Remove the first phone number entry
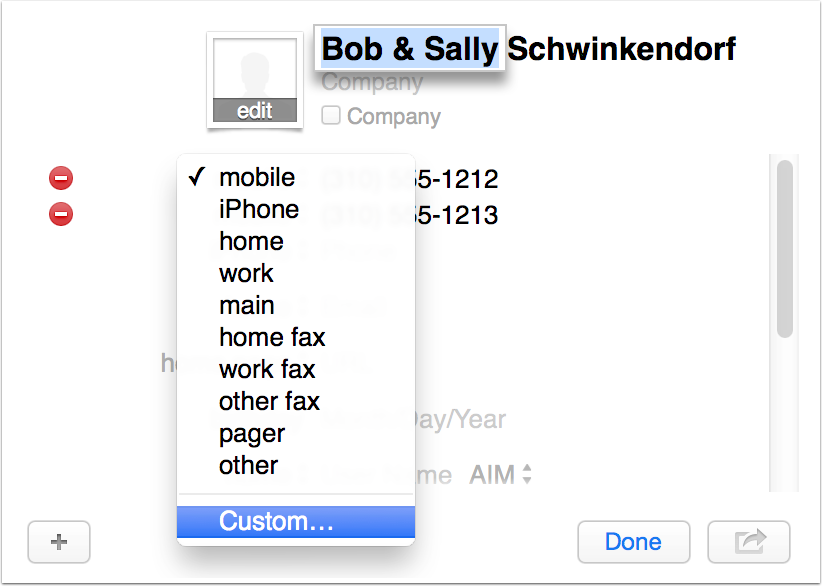Screen dimensions: 822x586 [x=61, y=179]
